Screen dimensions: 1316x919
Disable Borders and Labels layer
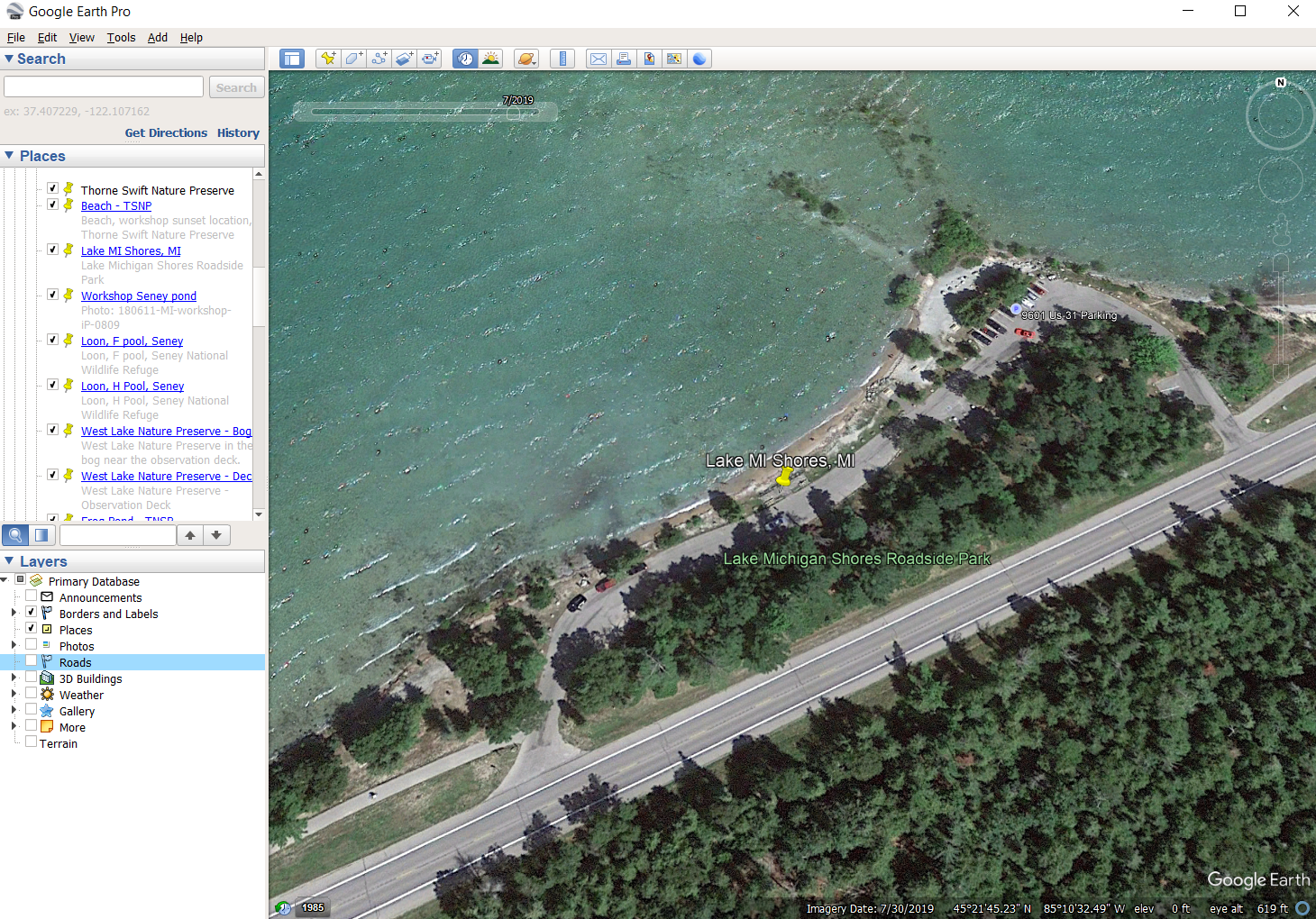pos(31,612)
